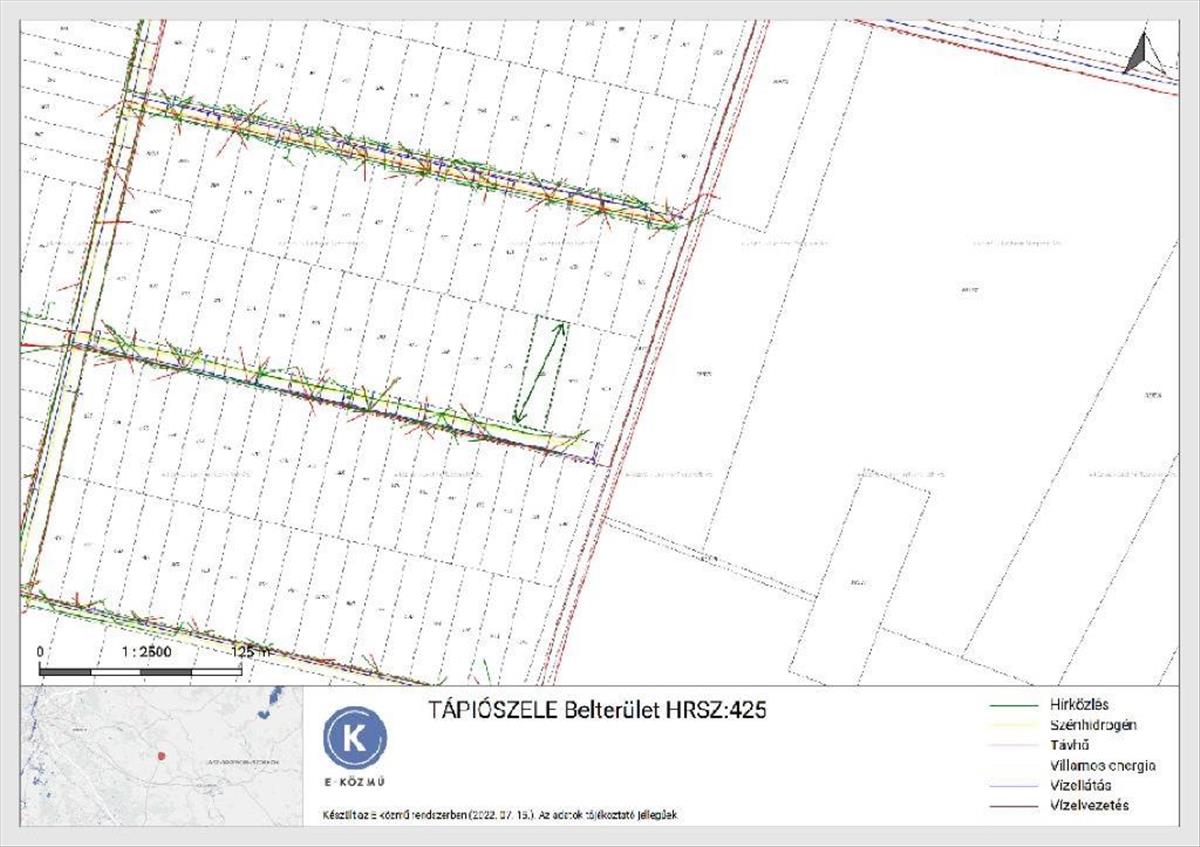
Task: Click the dark red Vízelvezetés legend line
Action: pyautogui.click(x=1016, y=805)
